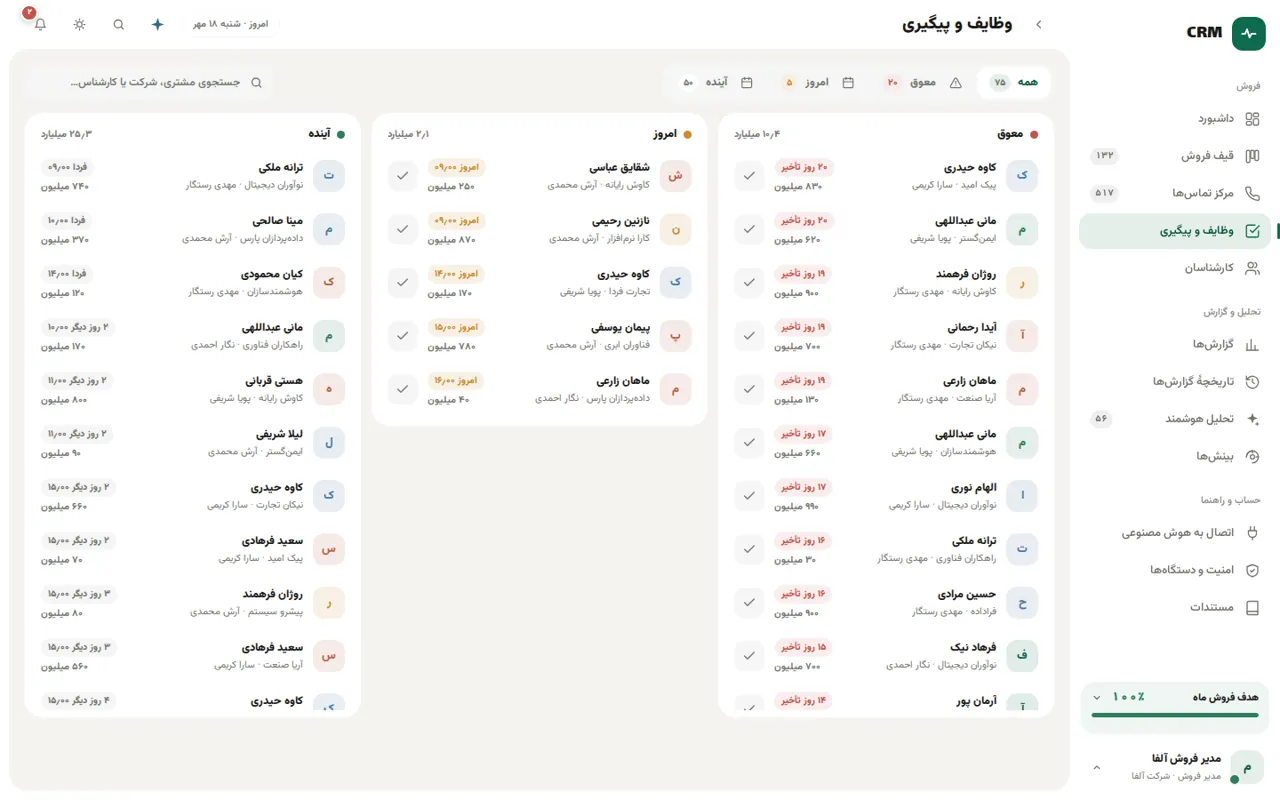The height and width of the screenshot is (800, 1280).
Task: Open ماهان زارعی task in امروز column
Action: (540, 389)
